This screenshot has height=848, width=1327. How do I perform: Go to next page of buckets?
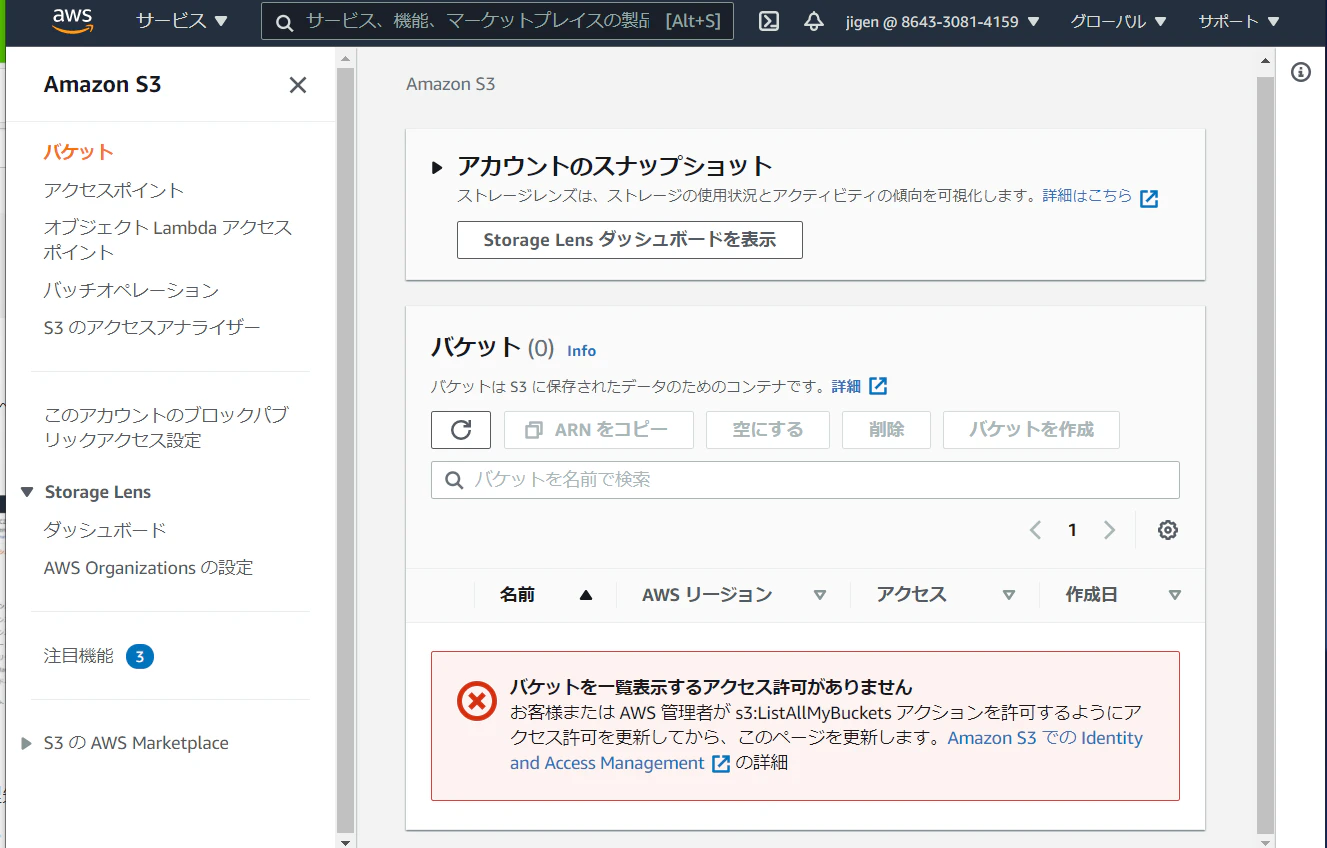click(x=1109, y=530)
